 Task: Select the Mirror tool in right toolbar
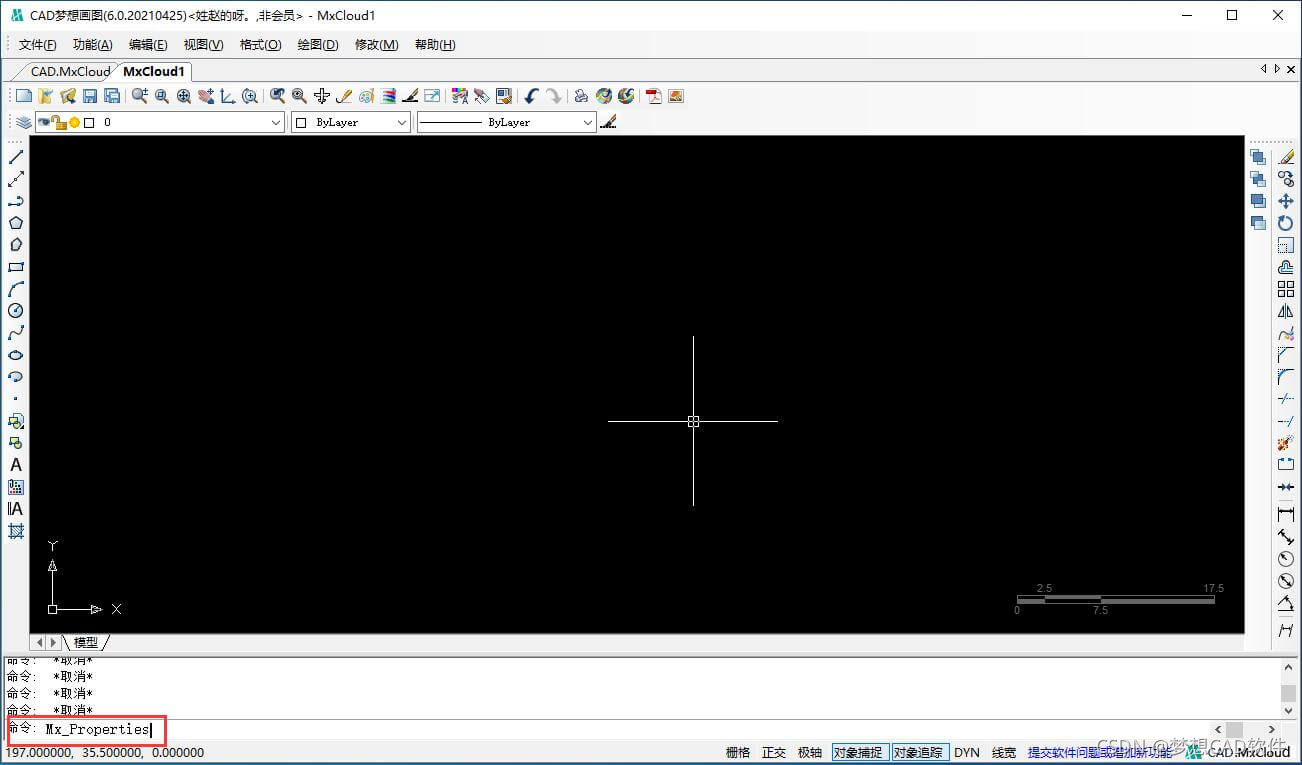1286,311
